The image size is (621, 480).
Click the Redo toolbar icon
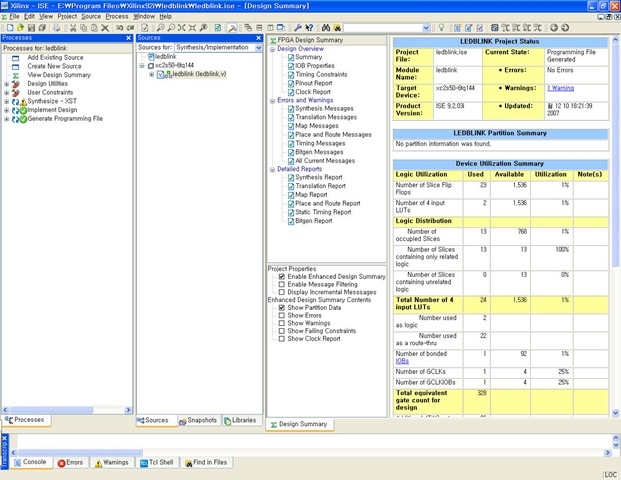130,27
